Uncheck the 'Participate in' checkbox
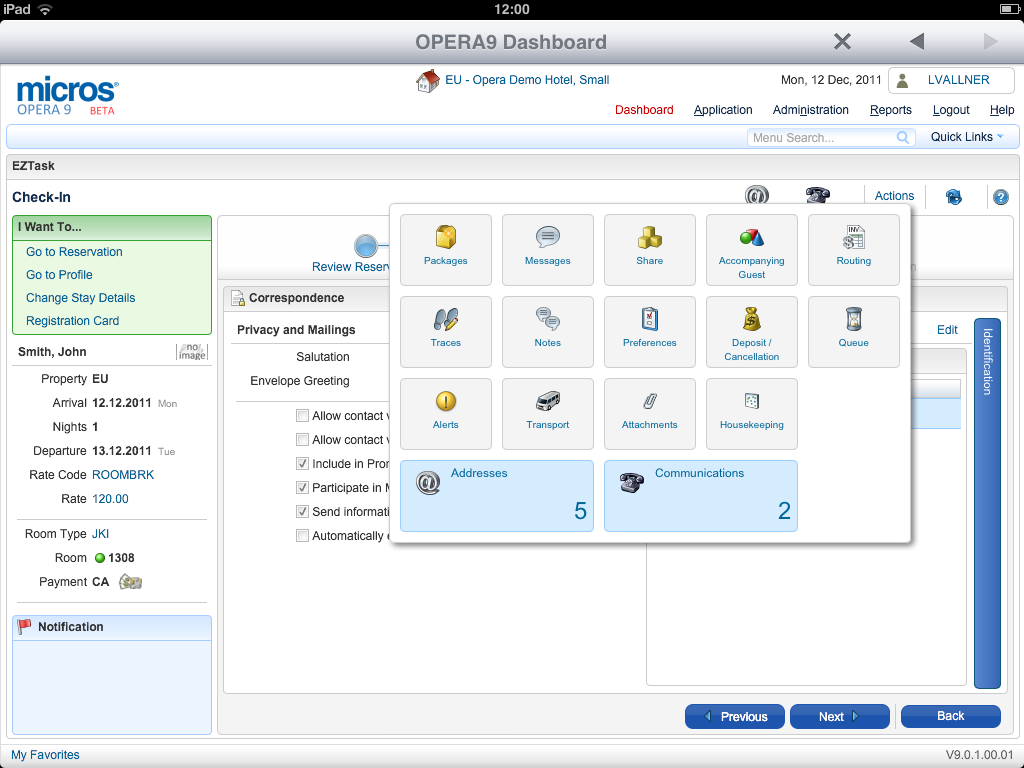This screenshot has height=768, width=1024. pyautogui.click(x=302, y=487)
